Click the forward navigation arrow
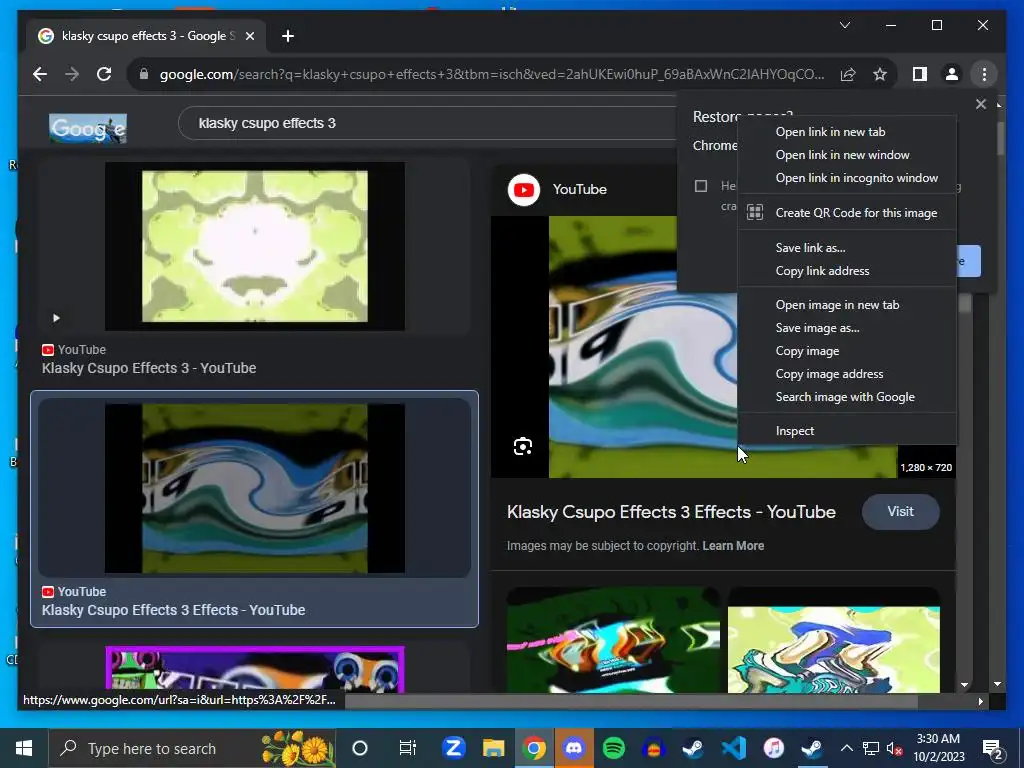This screenshot has width=1024, height=768. tap(72, 74)
